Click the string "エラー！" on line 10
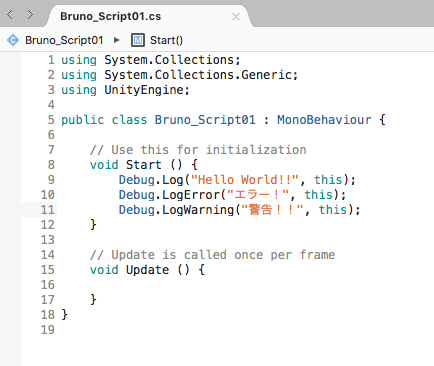The height and width of the screenshot is (366, 434). (258, 195)
